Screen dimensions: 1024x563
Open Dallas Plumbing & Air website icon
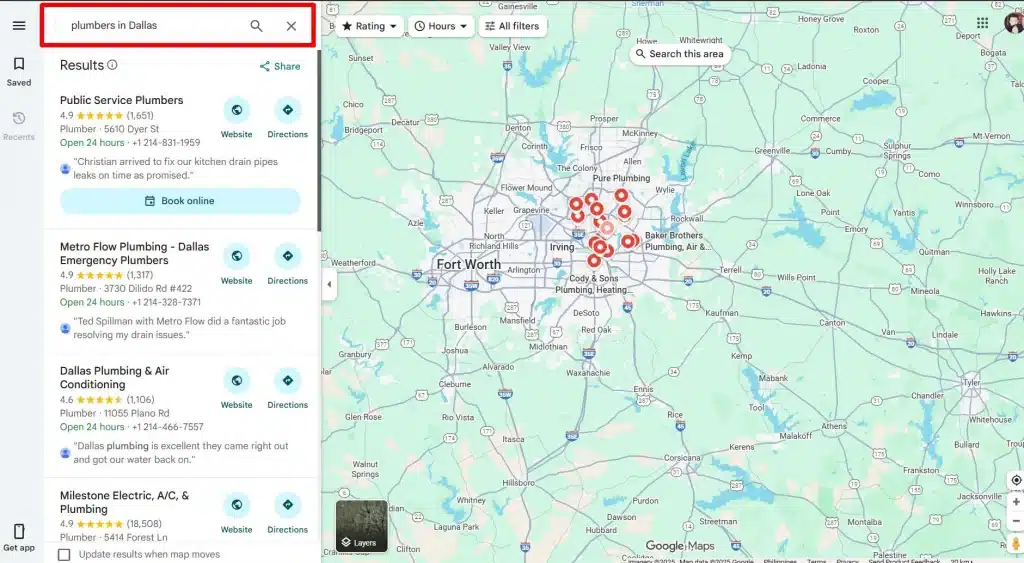236,380
